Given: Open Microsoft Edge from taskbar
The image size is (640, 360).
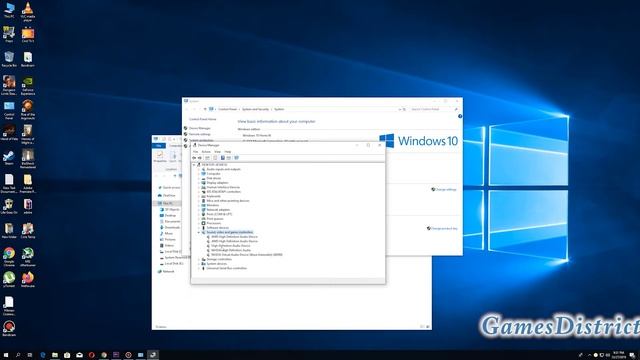Looking at the screenshot, I should click(x=43, y=355).
